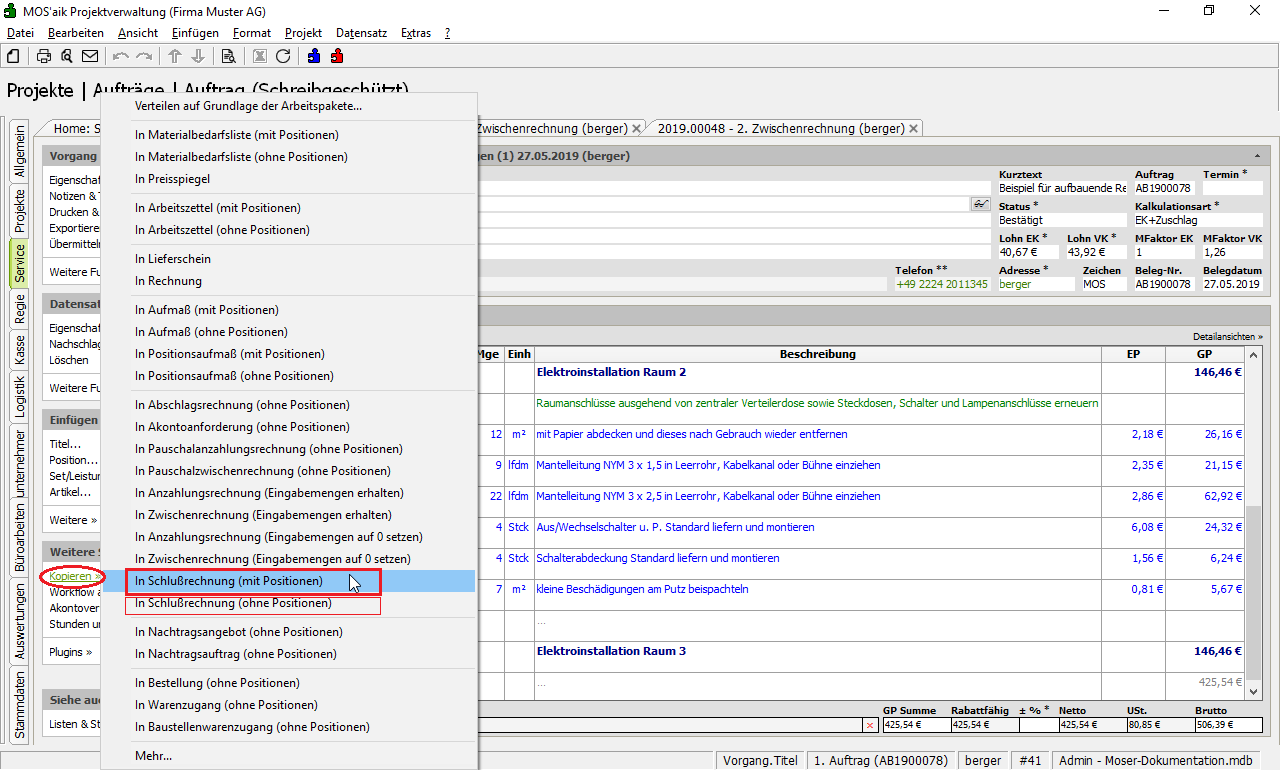Open the Datensatz menu
The image size is (1280, 770).
click(361, 33)
